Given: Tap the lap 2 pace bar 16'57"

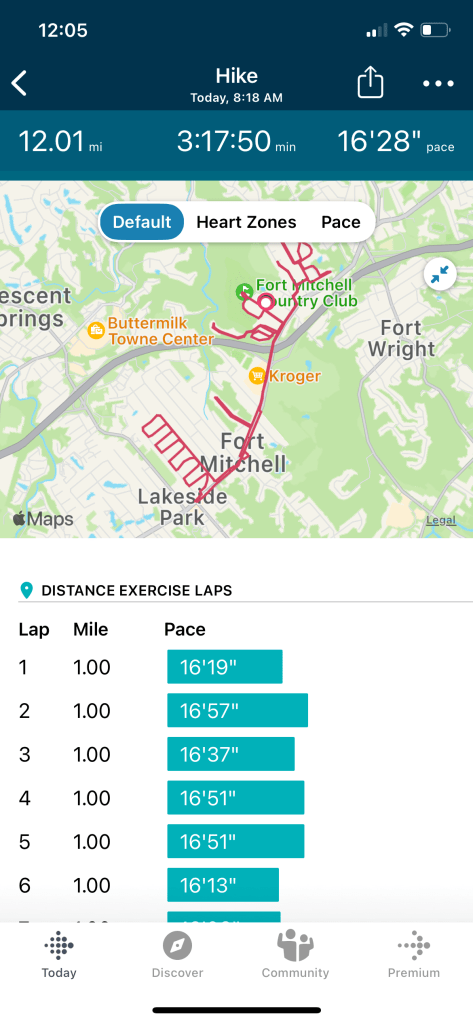Looking at the screenshot, I should pyautogui.click(x=237, y=710).
